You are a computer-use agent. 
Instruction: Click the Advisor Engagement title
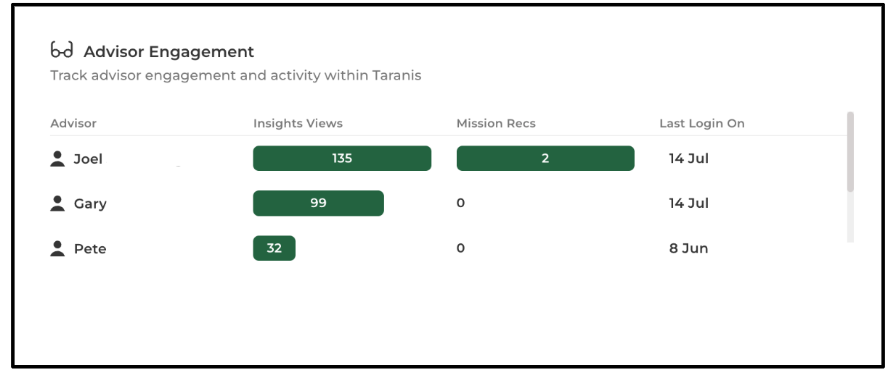[169, 51]
